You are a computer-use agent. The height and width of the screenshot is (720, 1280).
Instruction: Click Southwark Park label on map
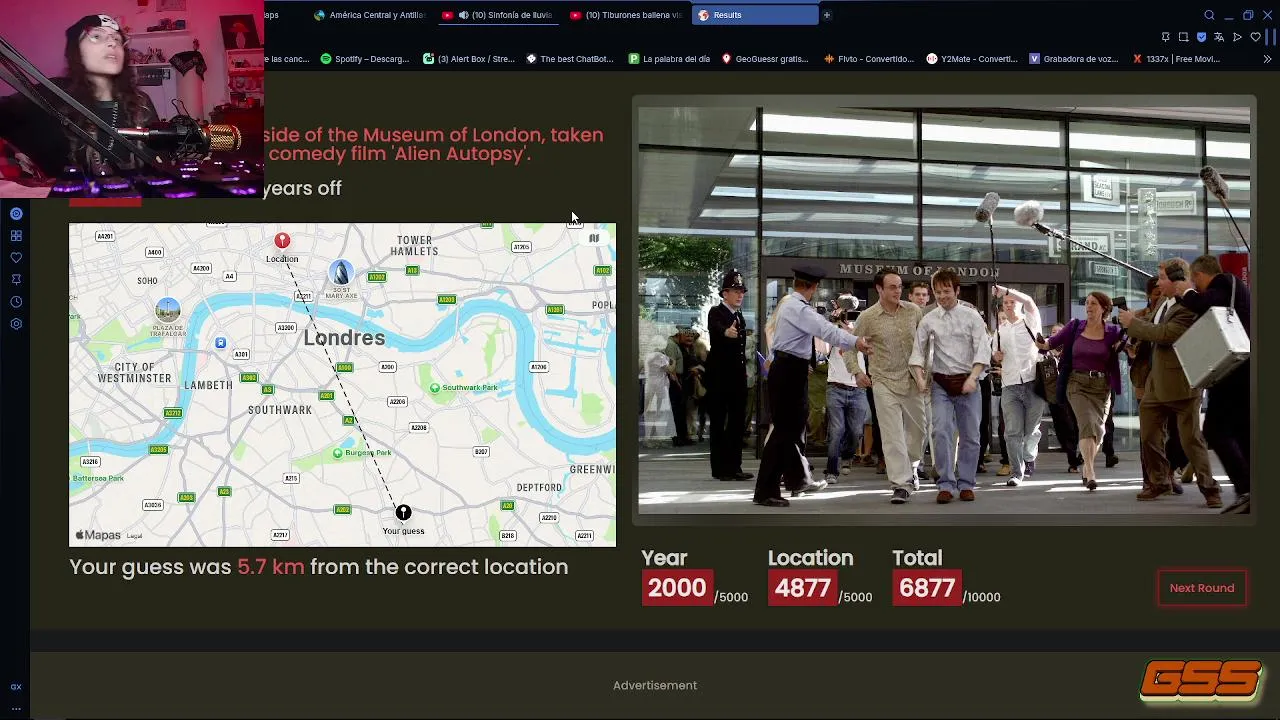469,387
